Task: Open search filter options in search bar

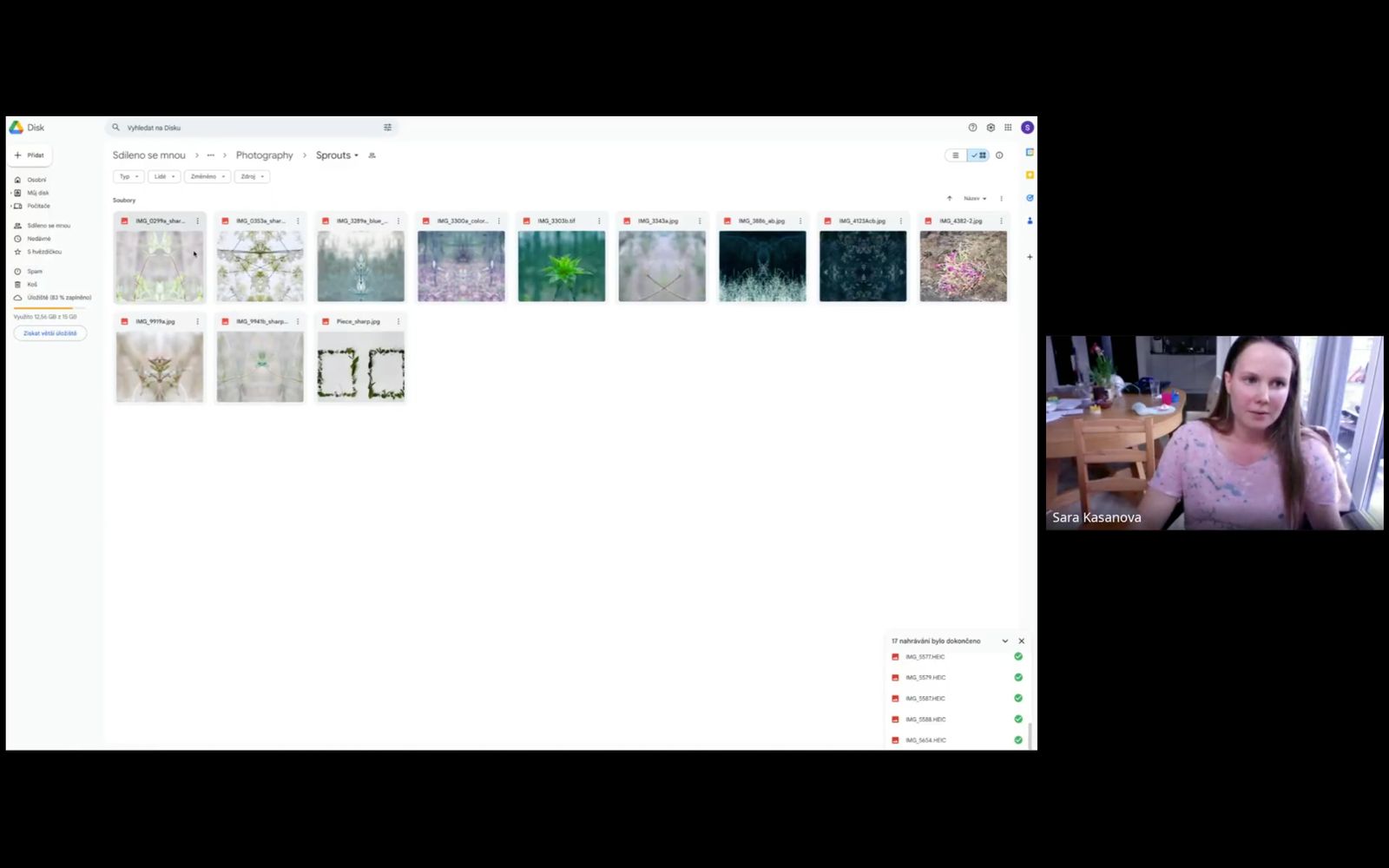Action: point(387,128)
